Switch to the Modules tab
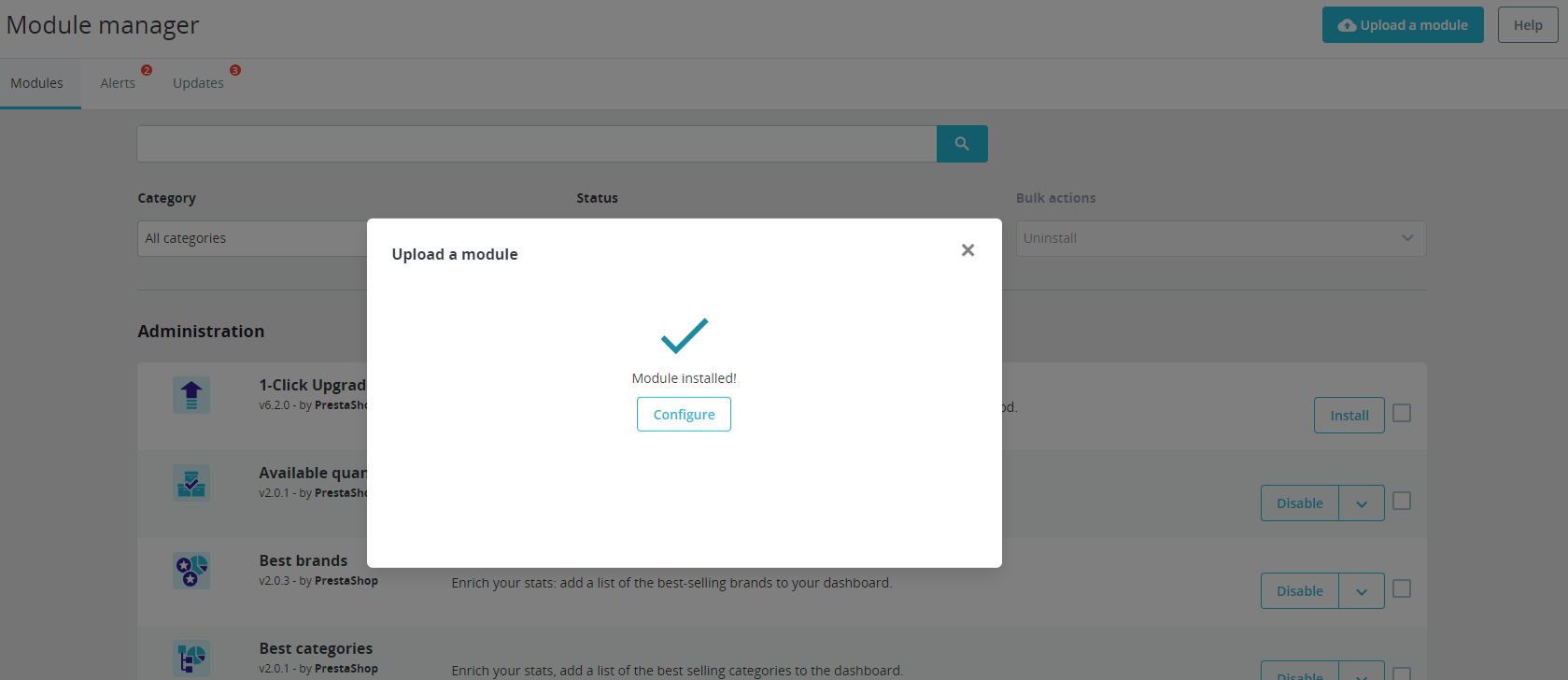 (37, 83)
